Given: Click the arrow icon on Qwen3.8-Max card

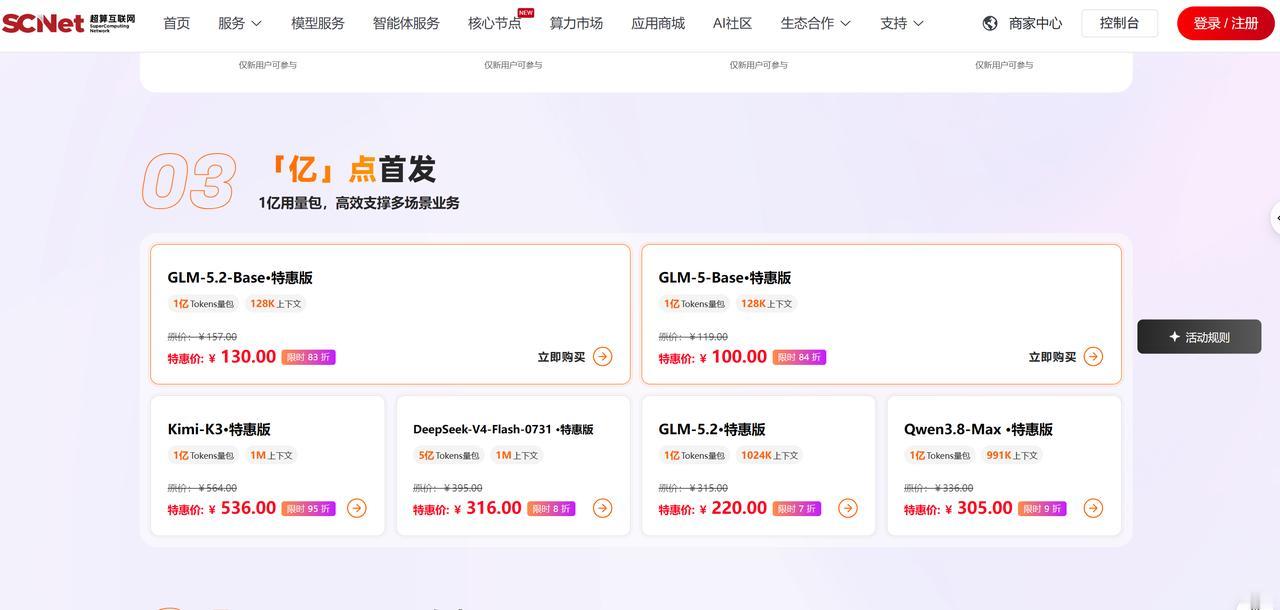Looking at the screenshot, I should 1093,508.
